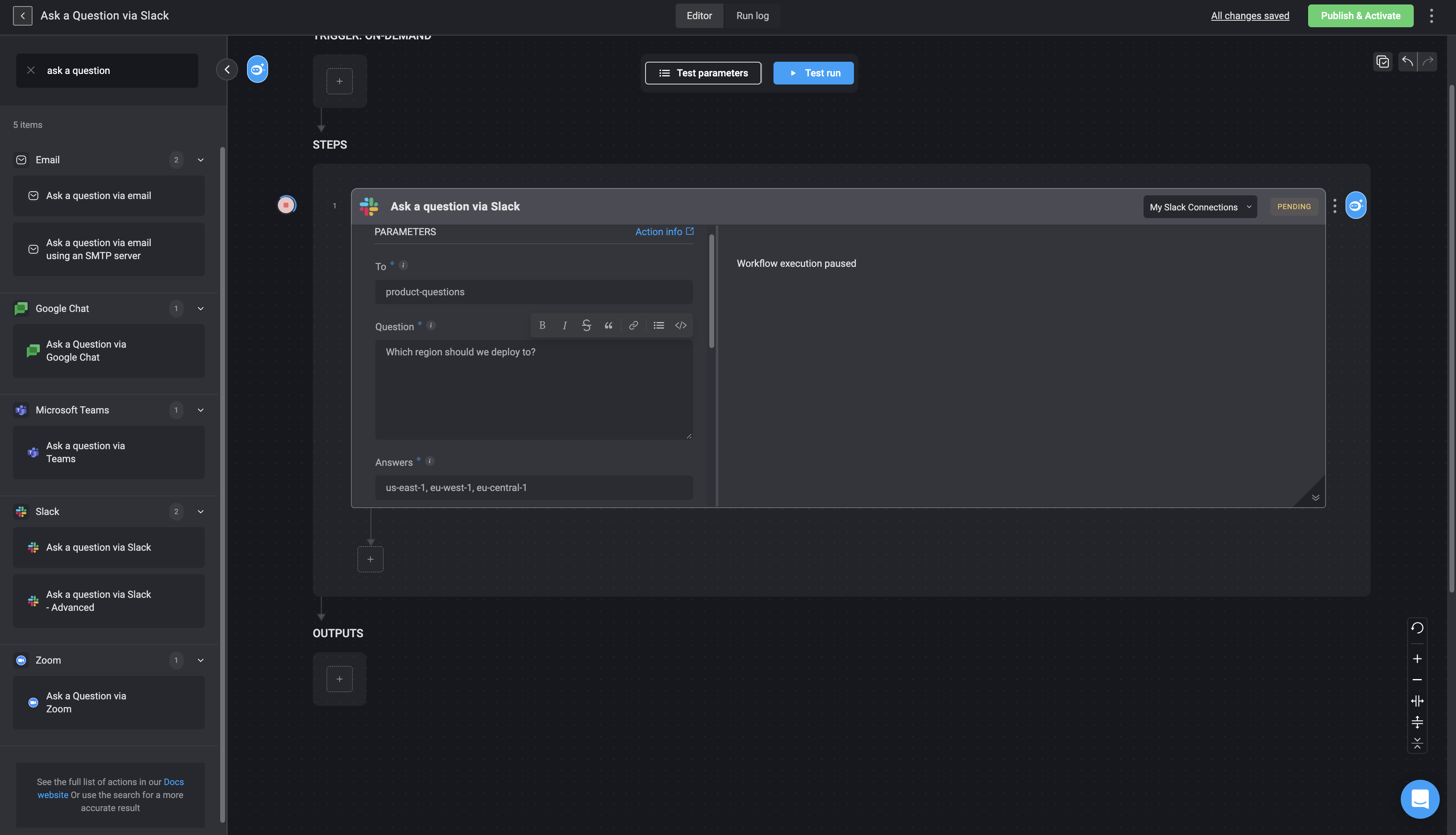Collapse the actions sidebar panel
The width and height of the screenshot is (1456, 835).
[x=227, y=69]
